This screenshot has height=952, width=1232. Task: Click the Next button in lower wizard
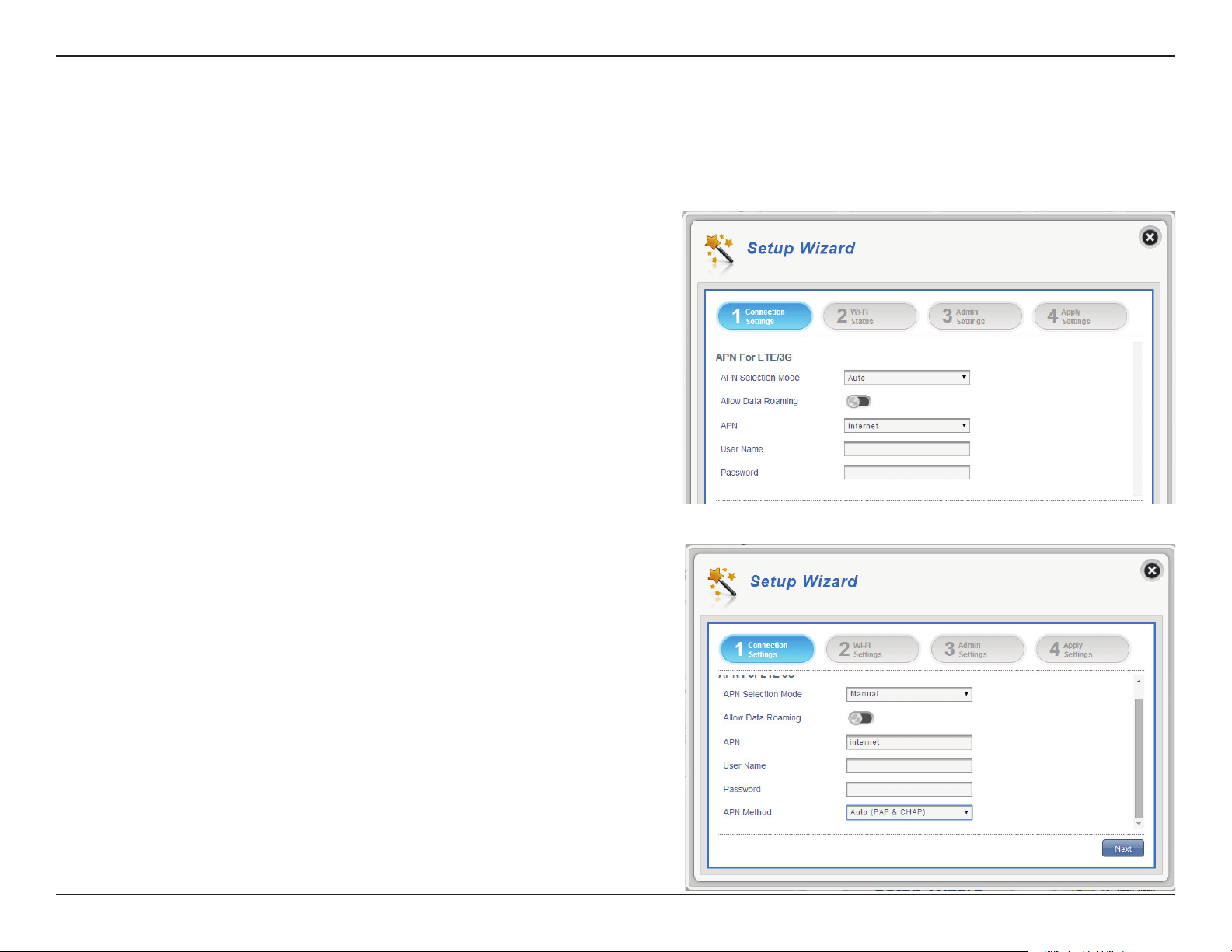point(1123,849)
